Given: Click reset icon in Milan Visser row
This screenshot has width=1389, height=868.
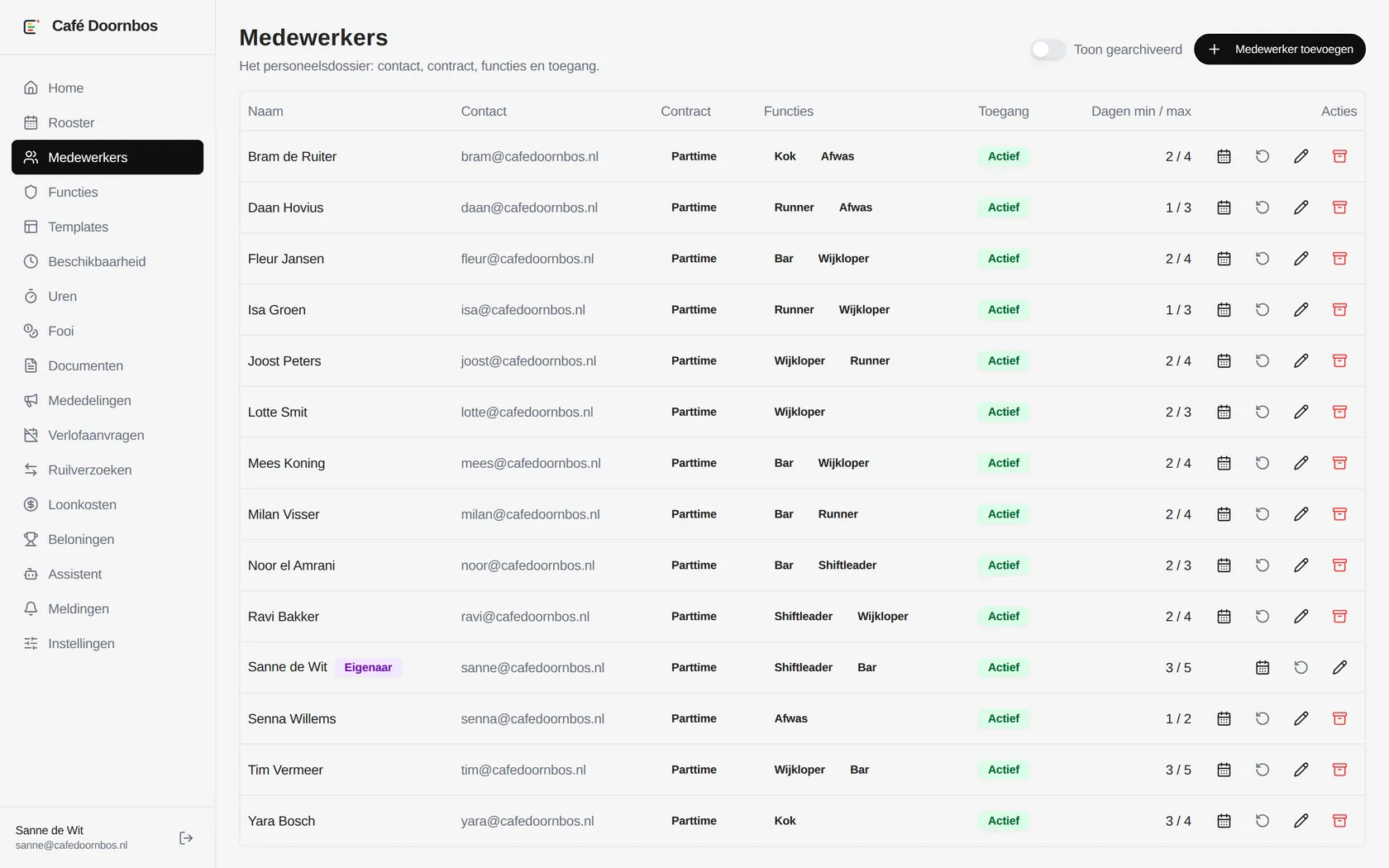Looking at the screenshot, I should tap(1263, 514).
